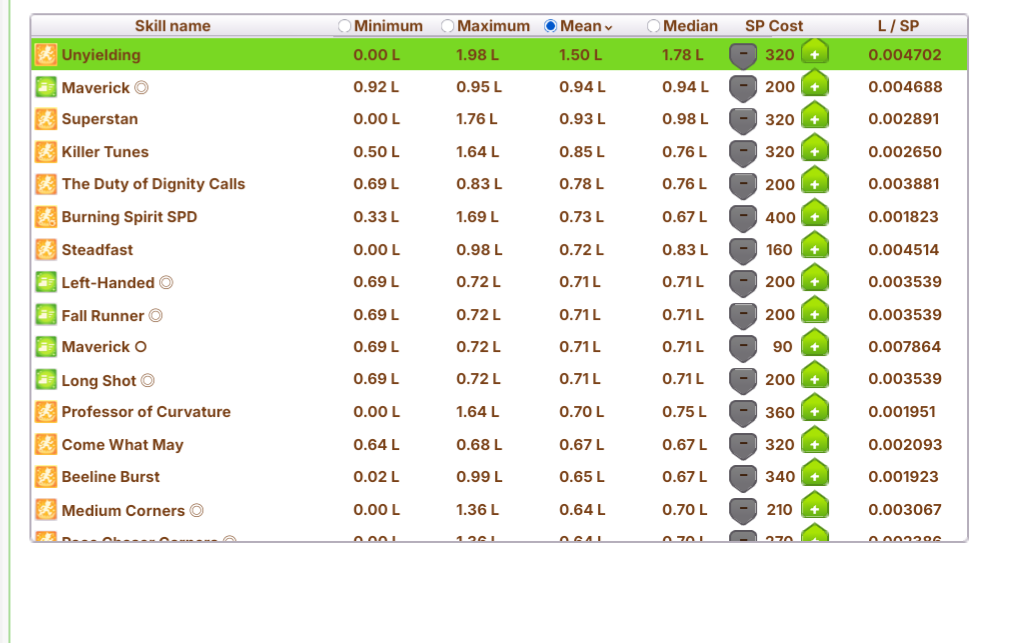1022x643 pixels.
Task: Click the Fall Runner green skill icon
Action: [x=46, y=315]
